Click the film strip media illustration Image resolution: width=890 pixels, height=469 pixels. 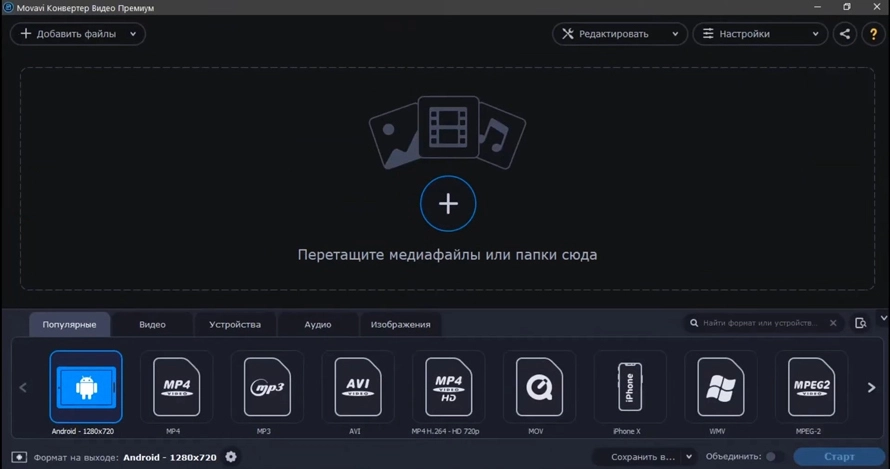448,127
